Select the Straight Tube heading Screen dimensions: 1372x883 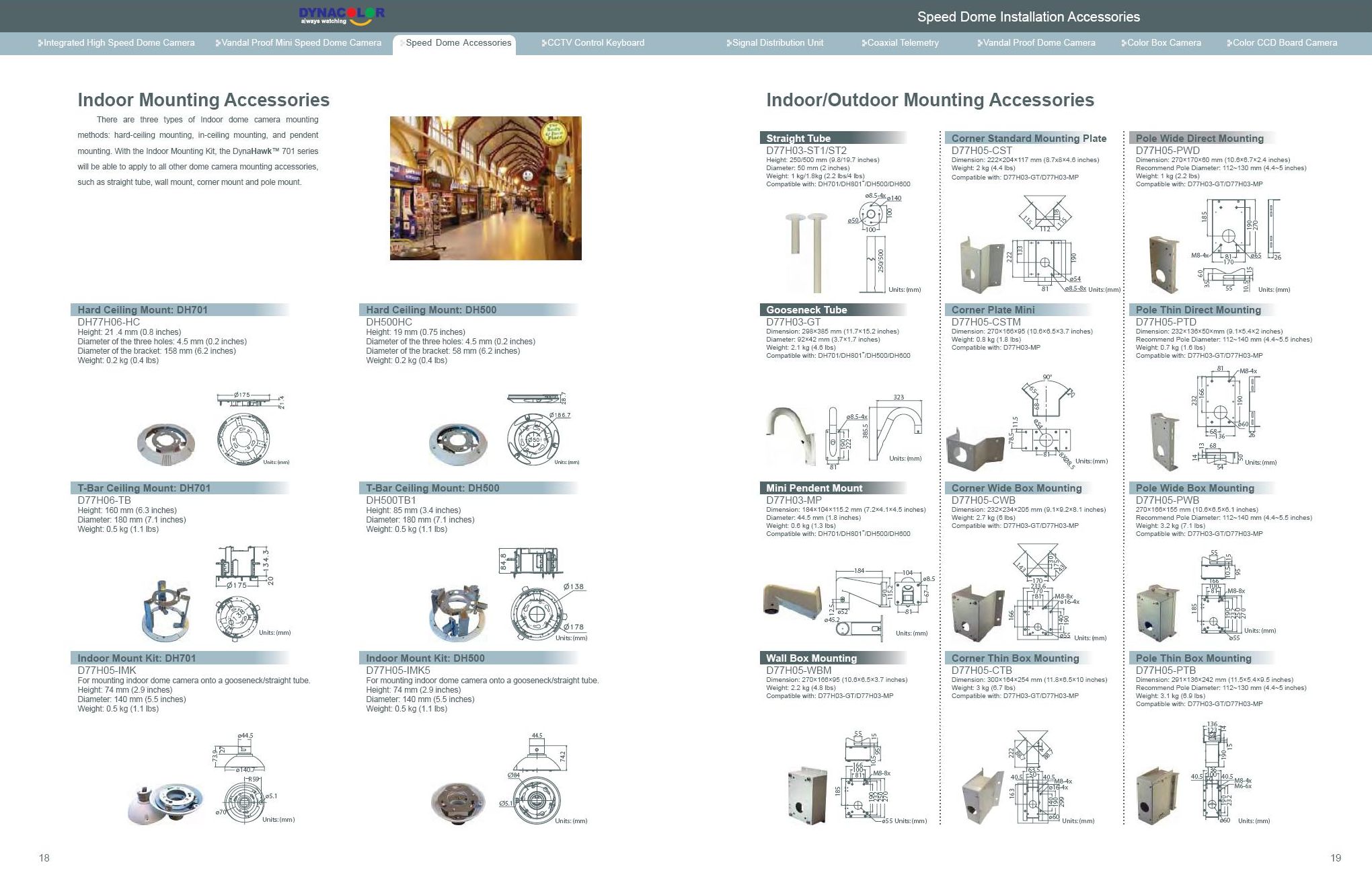click(x=798, y=139)
